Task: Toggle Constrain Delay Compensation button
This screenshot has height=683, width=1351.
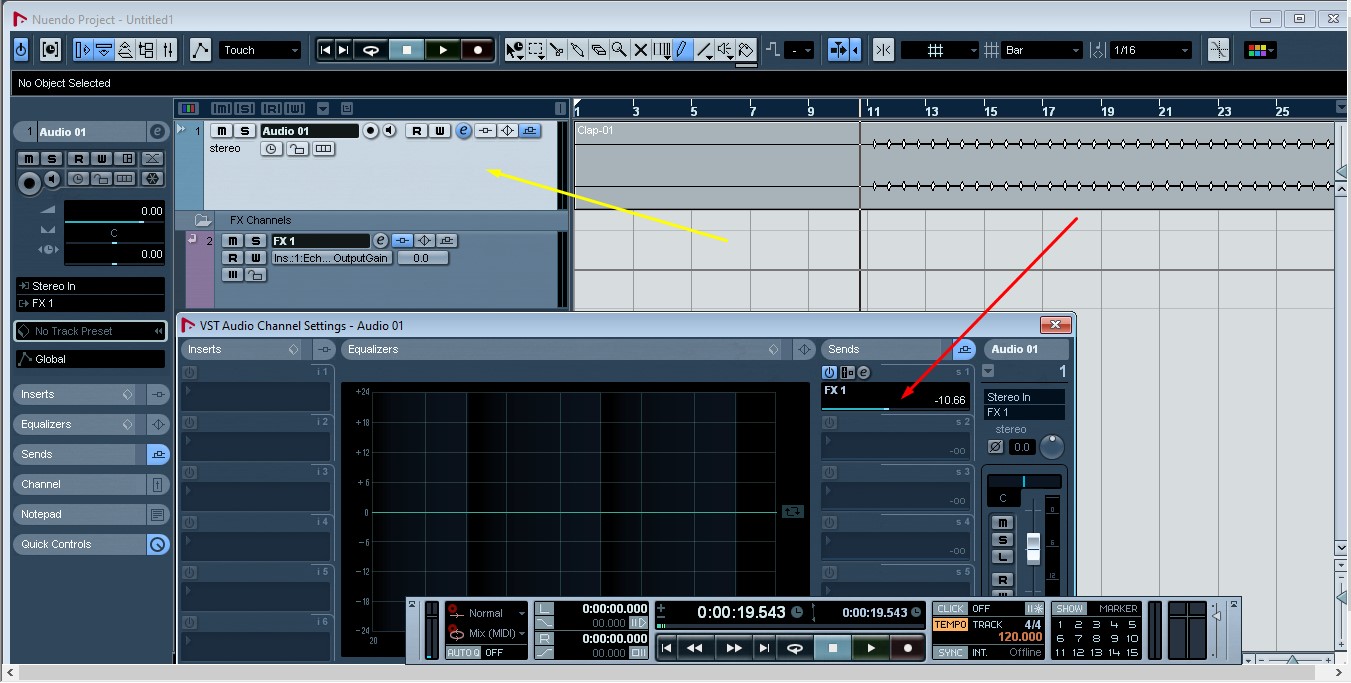Action: pyautogui.click(x=50, y=49)
